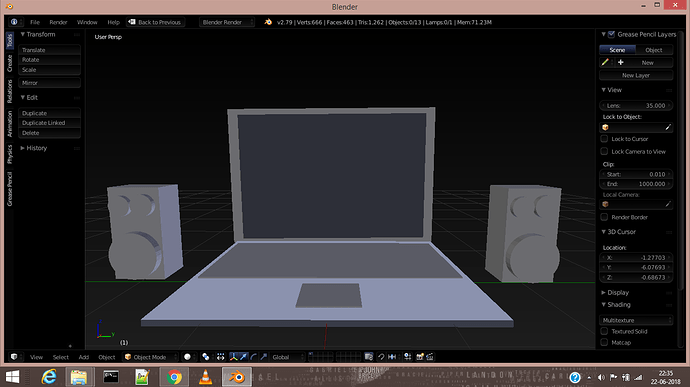
Task: Click the OpenGL render image icon
Action: click(x=420, y=357)
